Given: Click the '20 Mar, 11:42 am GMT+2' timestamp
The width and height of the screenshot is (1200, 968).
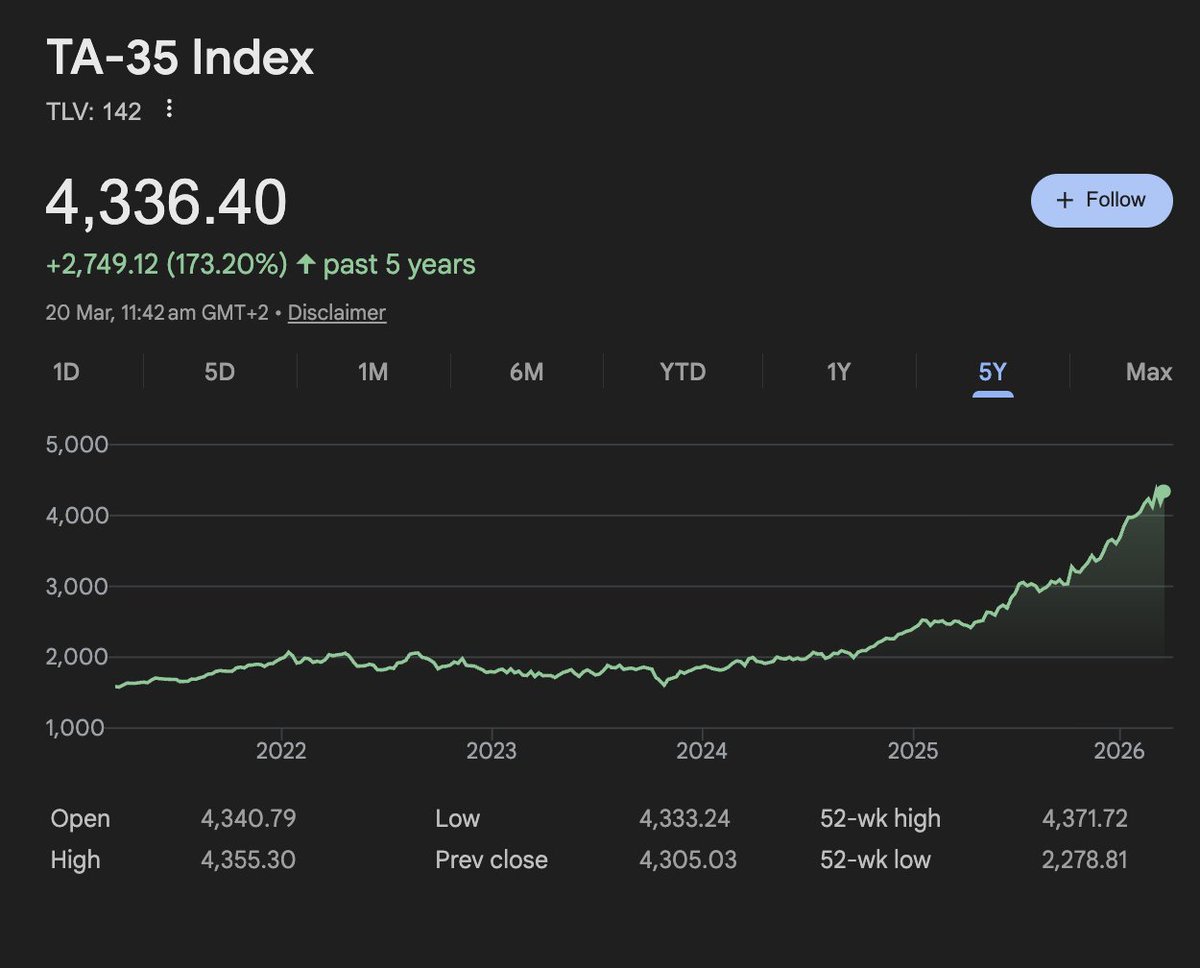Looking at the screenshot, I should [x=157, y=312].
